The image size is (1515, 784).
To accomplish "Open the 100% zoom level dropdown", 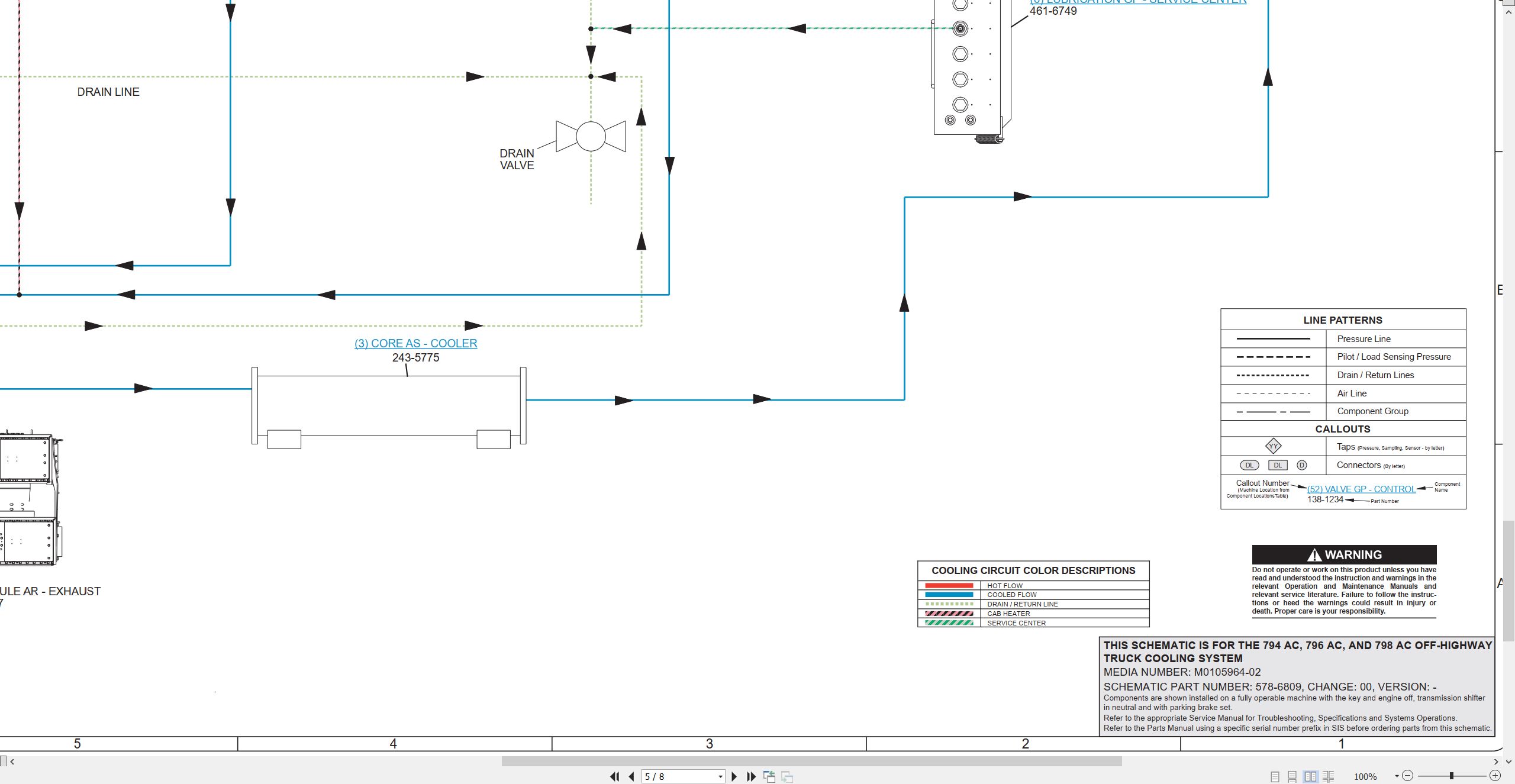I will click(x=1396, y=776).
